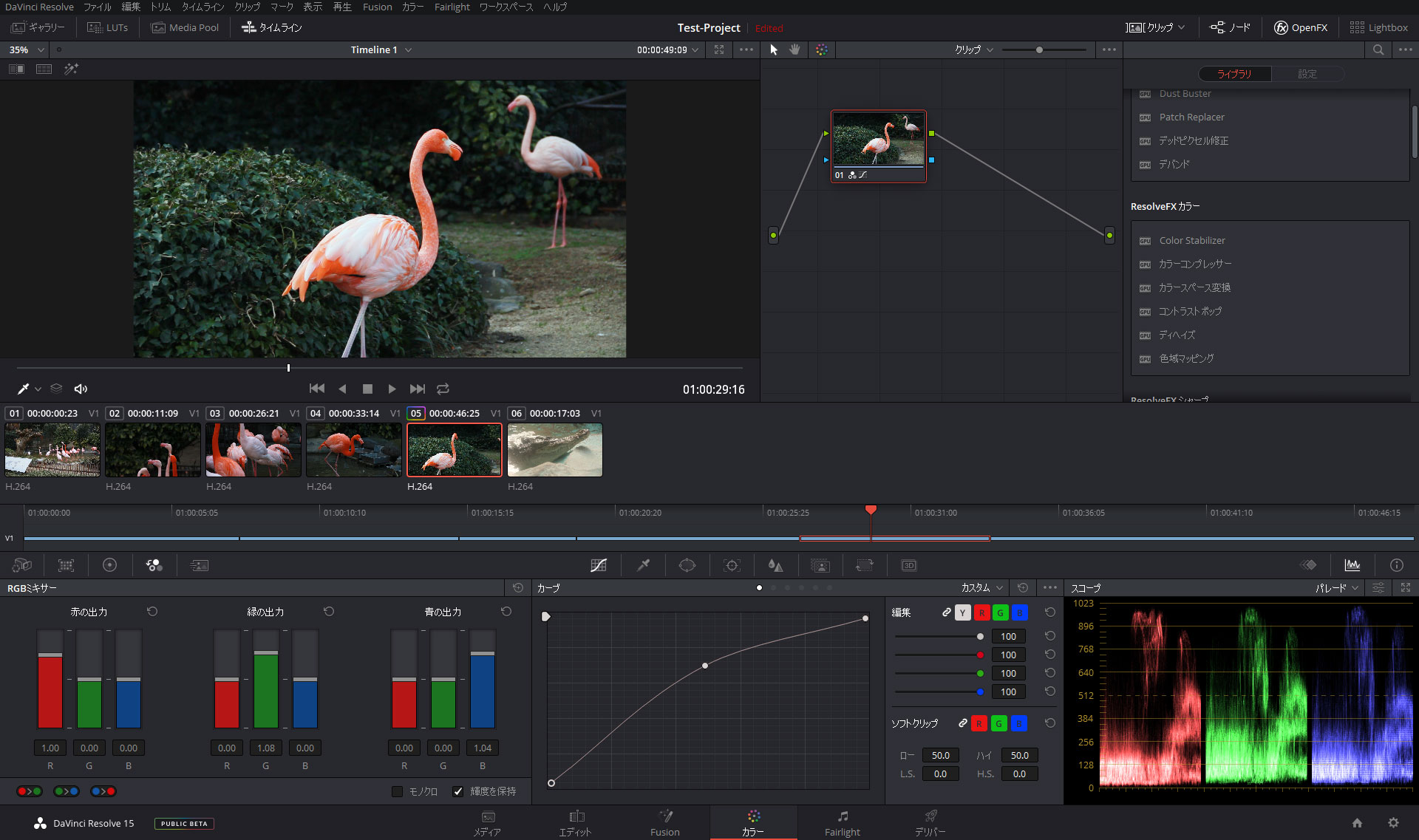Open the ファイル menu
This screenshot has height=840, width=1419.
(x=97, y=7)
